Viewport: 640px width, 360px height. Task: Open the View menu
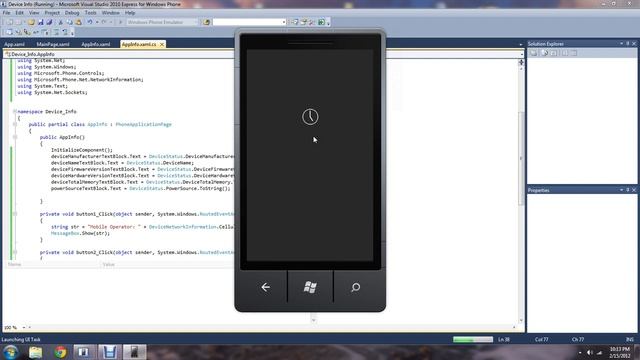point(34,13)
